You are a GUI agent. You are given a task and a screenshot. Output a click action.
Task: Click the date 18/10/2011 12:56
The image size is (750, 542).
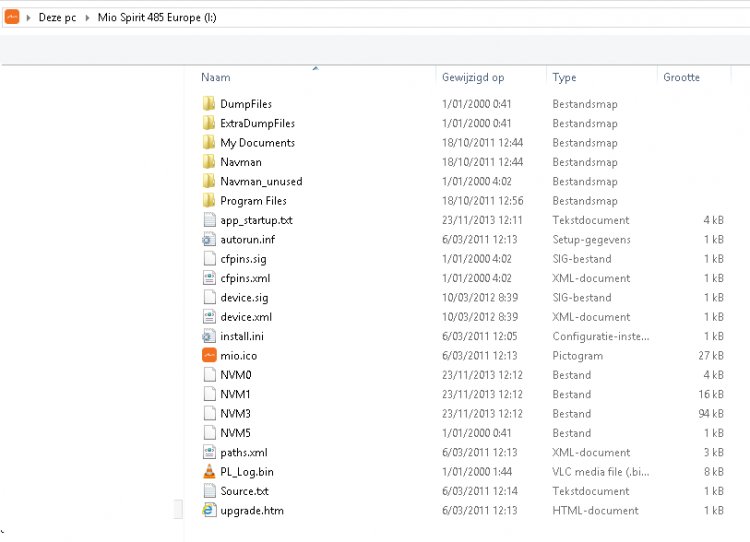[x=483, y=200]
